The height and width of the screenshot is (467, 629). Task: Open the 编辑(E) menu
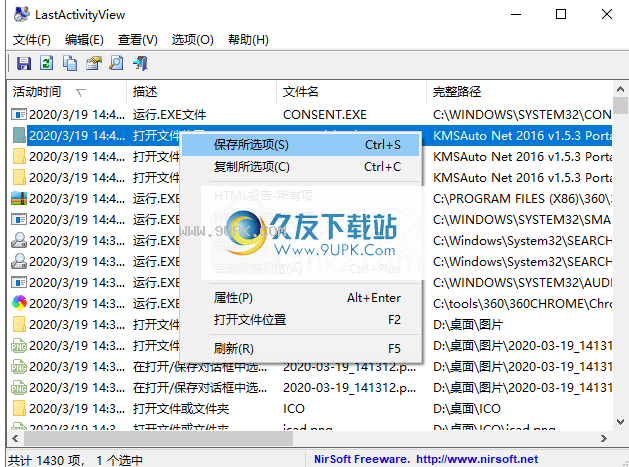tap(84, 40)
